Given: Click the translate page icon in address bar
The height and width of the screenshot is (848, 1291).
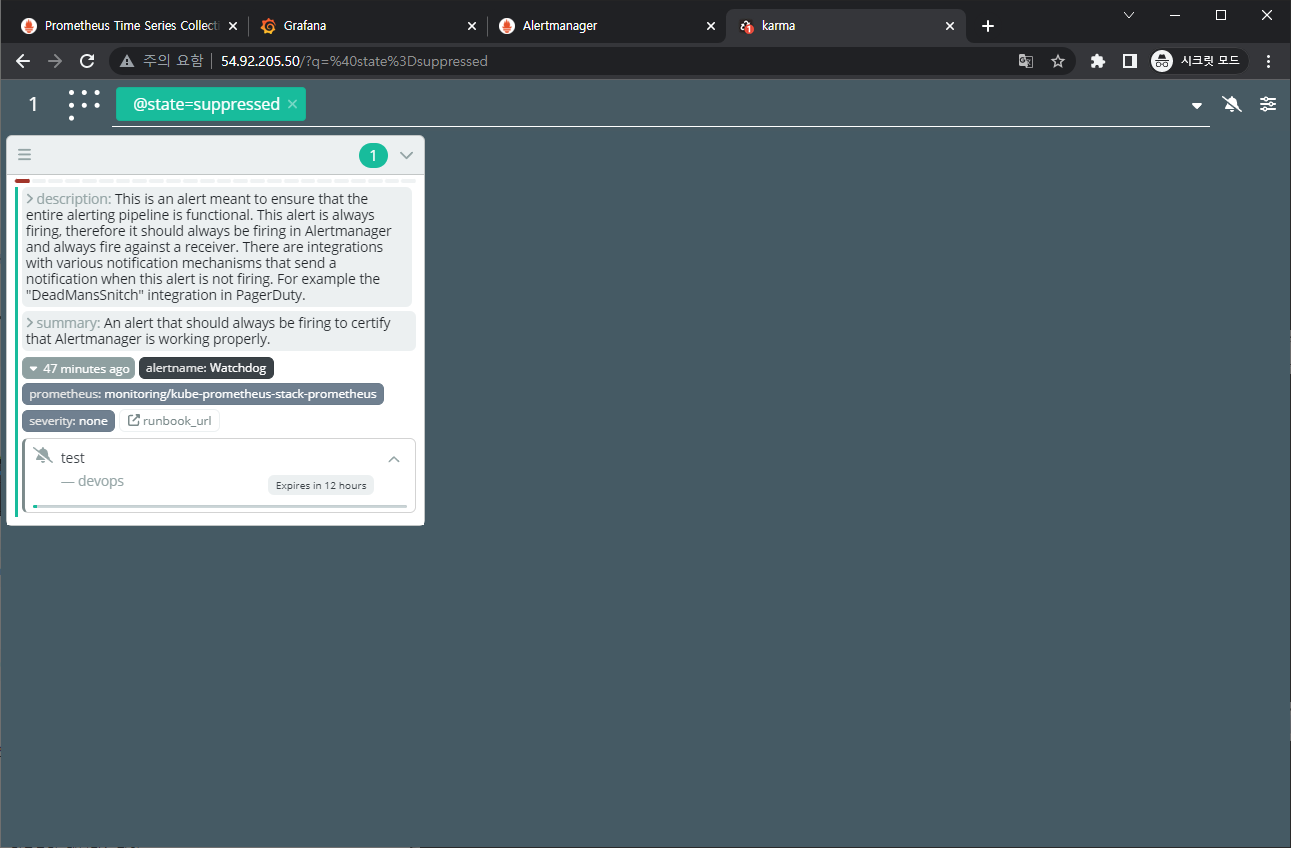Looking at the screenshot, I should (x=1026, y=61).
